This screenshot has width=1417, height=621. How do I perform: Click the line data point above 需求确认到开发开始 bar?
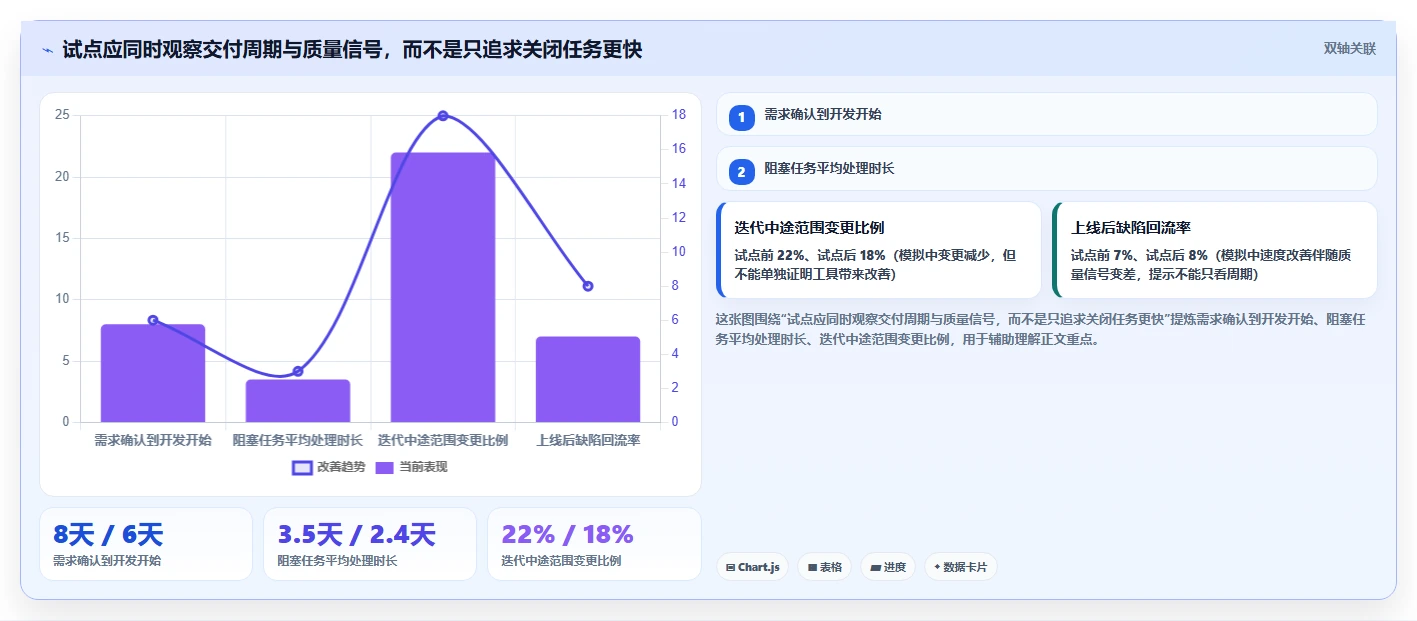tap(153, 320)
